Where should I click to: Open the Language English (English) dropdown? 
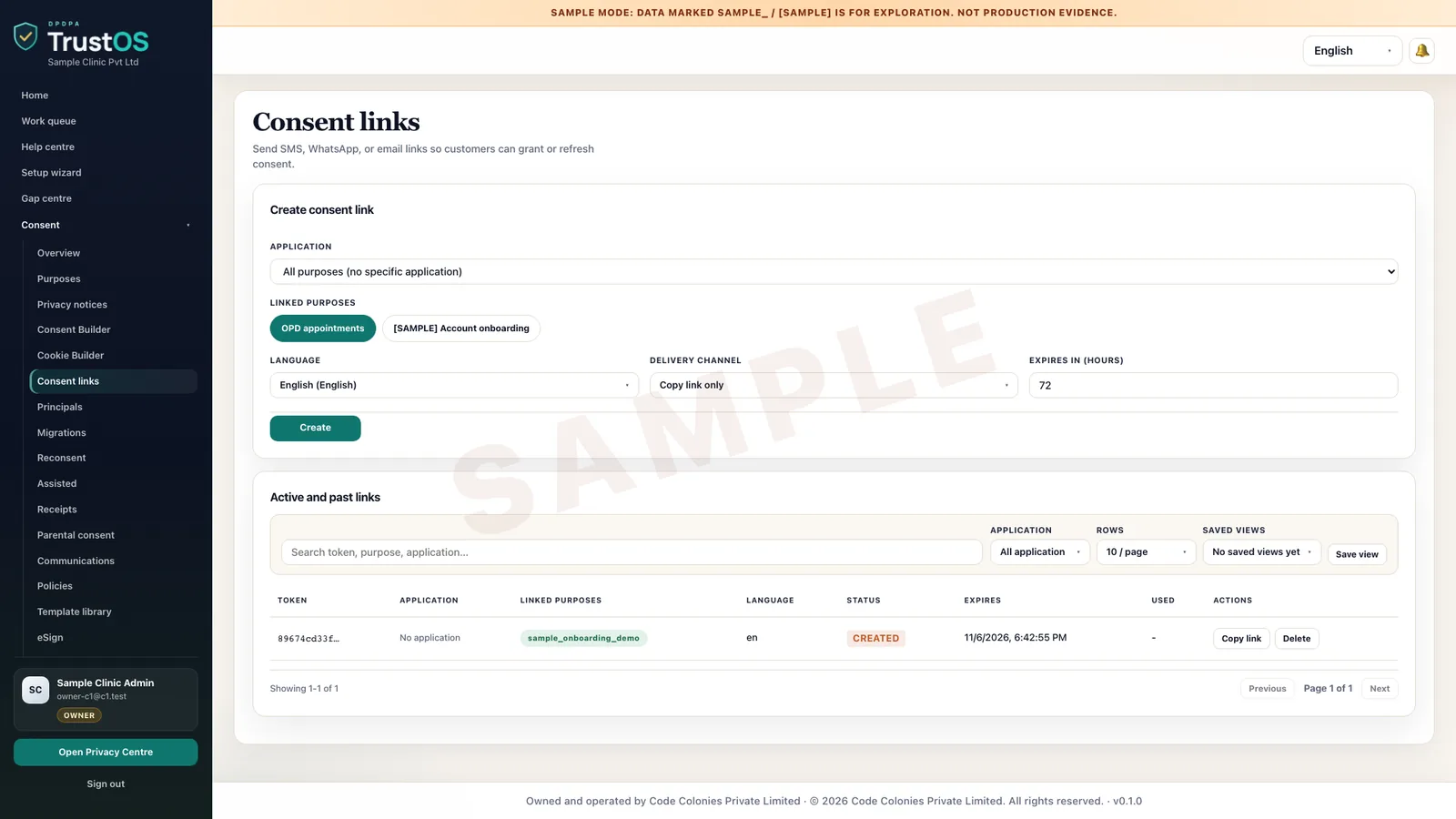pos(454,385)
